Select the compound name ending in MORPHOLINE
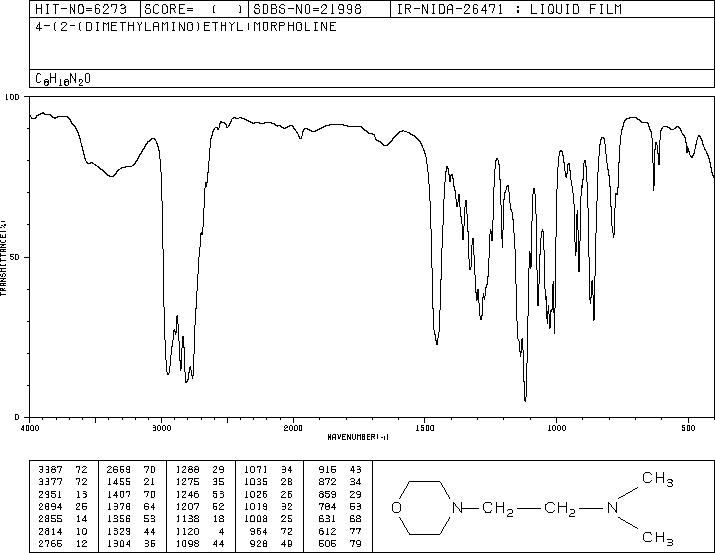 [186, 26]
